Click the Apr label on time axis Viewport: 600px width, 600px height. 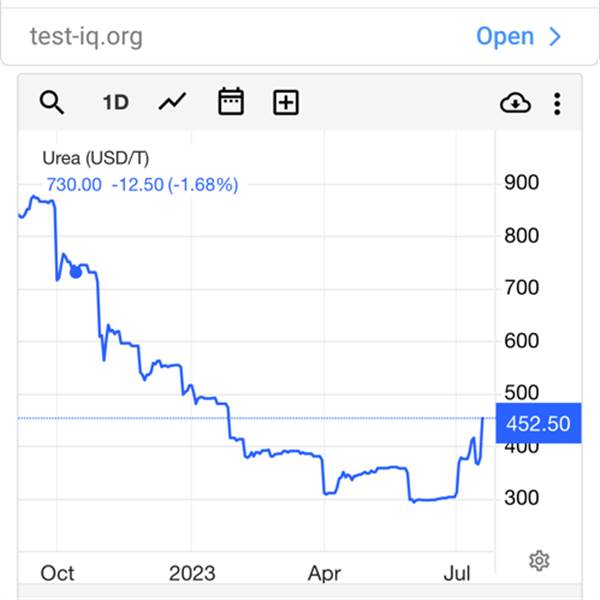(325, 573)
